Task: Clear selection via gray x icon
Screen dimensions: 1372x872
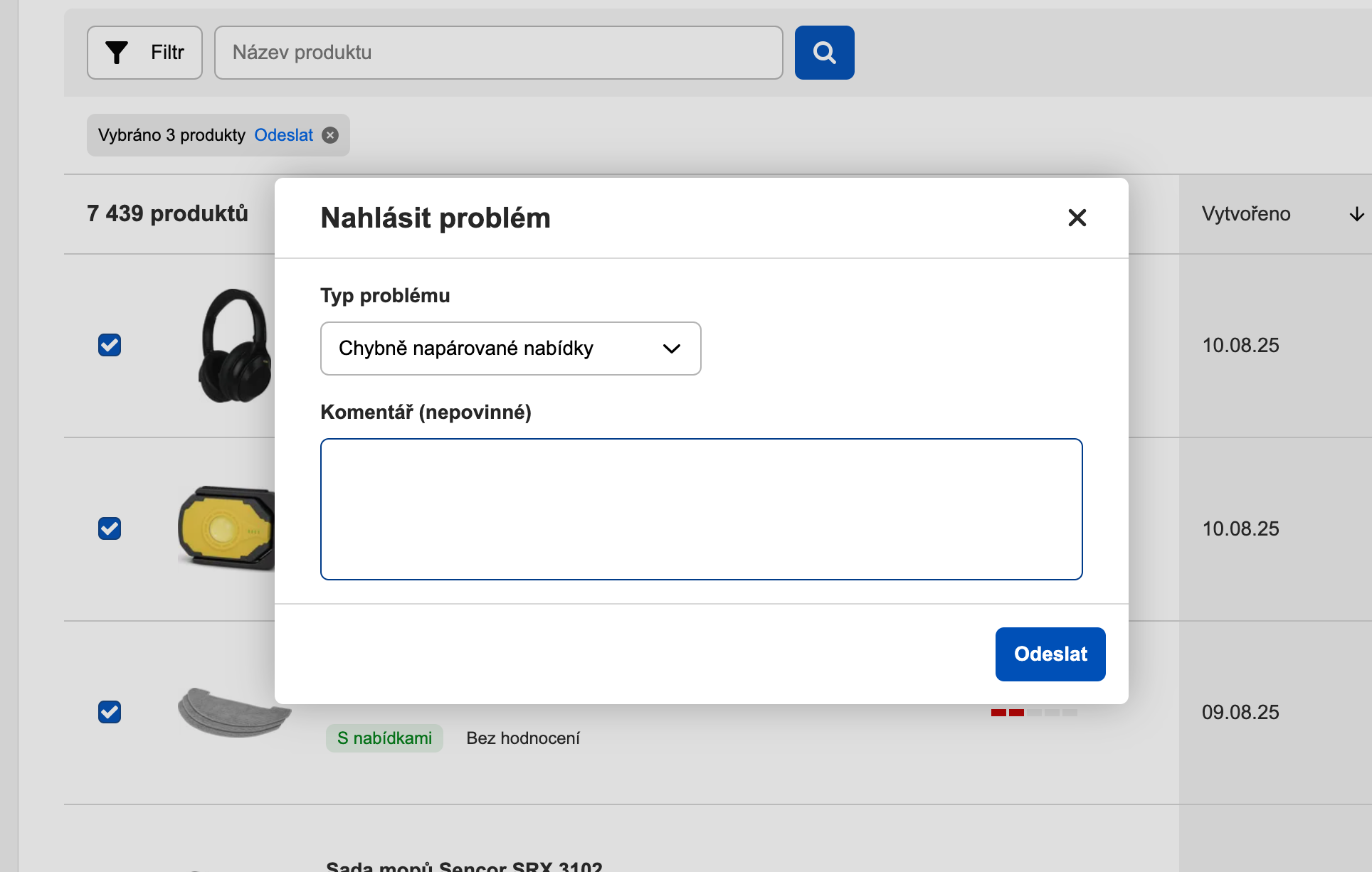Action: pos(330,135)
